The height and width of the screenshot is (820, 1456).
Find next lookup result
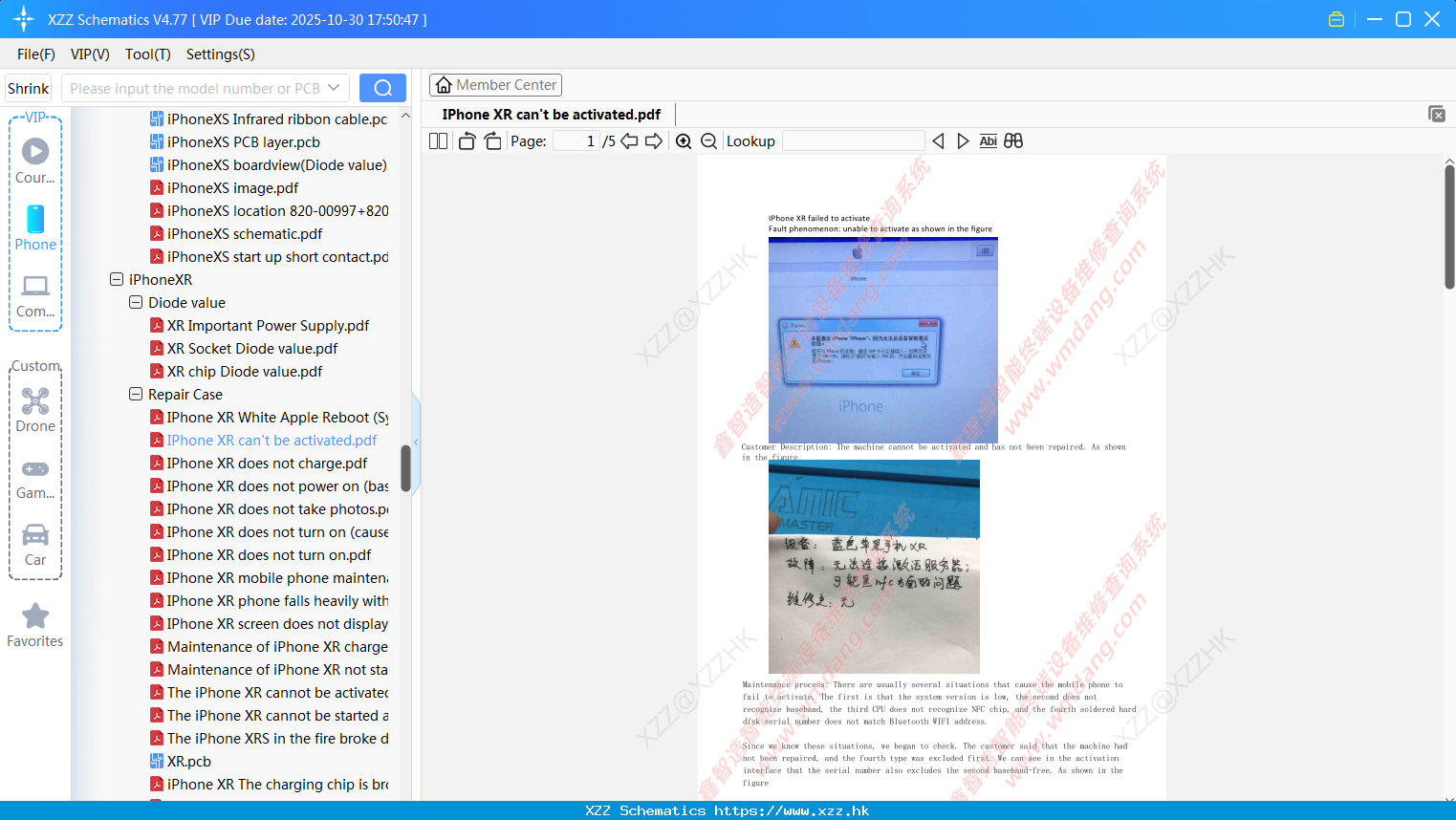963,140
